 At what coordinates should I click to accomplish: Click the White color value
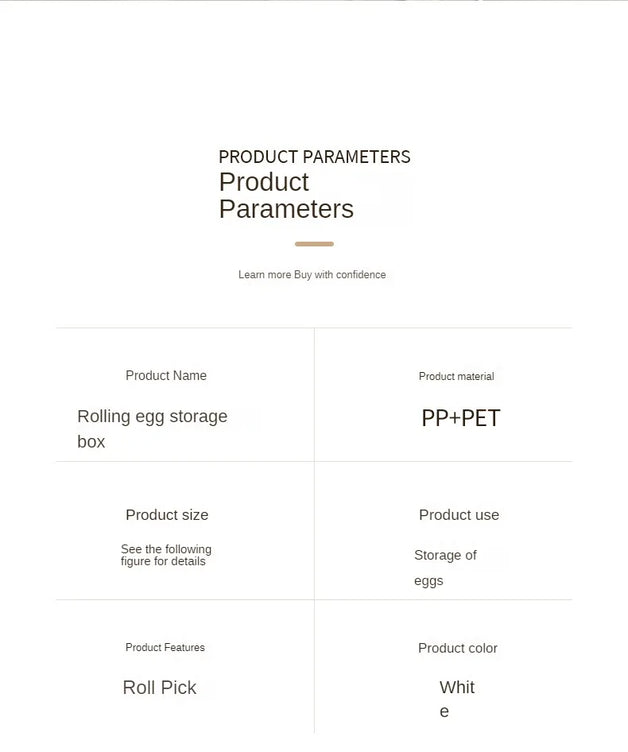tap(457, 699)
